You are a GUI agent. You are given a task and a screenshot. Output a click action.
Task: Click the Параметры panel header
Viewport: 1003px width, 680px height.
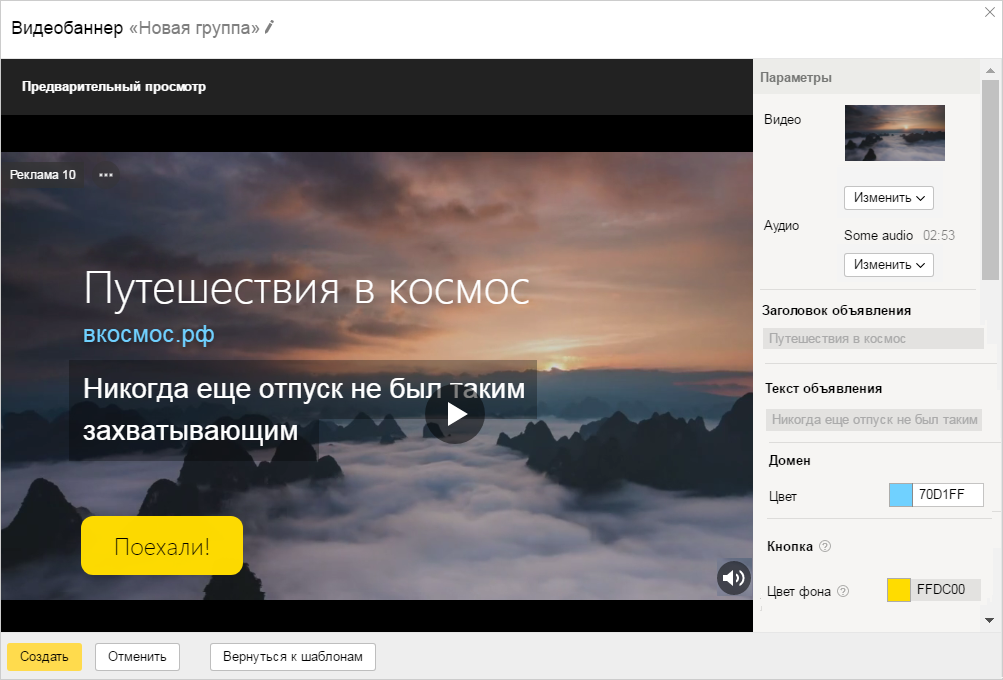796,77
